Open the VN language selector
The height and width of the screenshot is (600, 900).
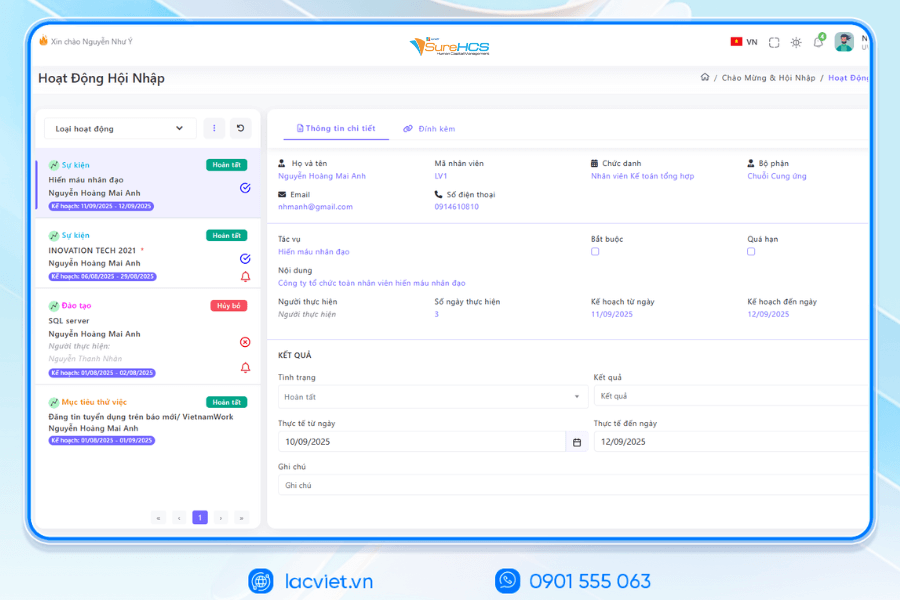coord(744,42)
